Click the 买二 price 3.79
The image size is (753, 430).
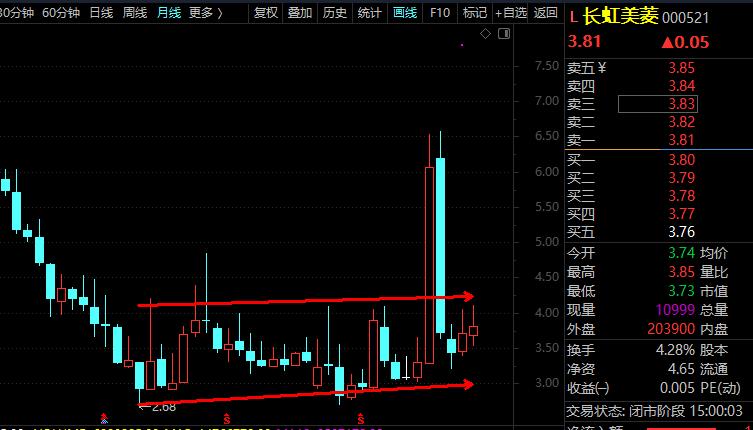[x=681, y=178]
